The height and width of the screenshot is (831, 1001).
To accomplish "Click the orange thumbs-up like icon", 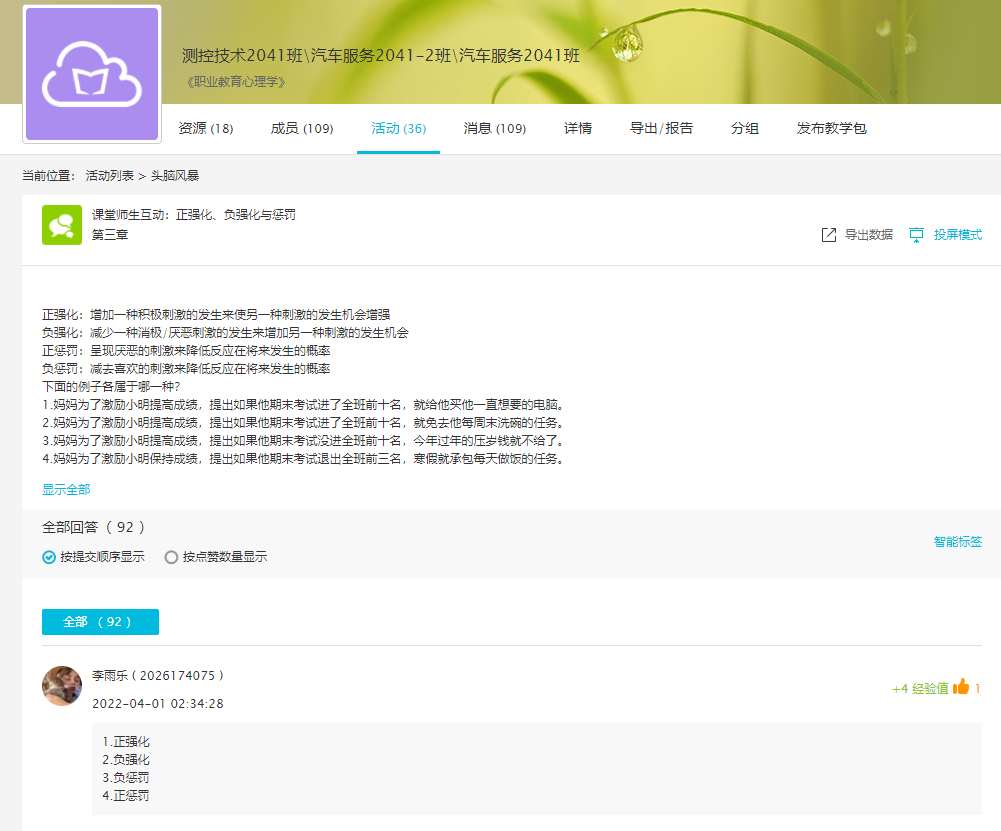I will tap(961, 686).
